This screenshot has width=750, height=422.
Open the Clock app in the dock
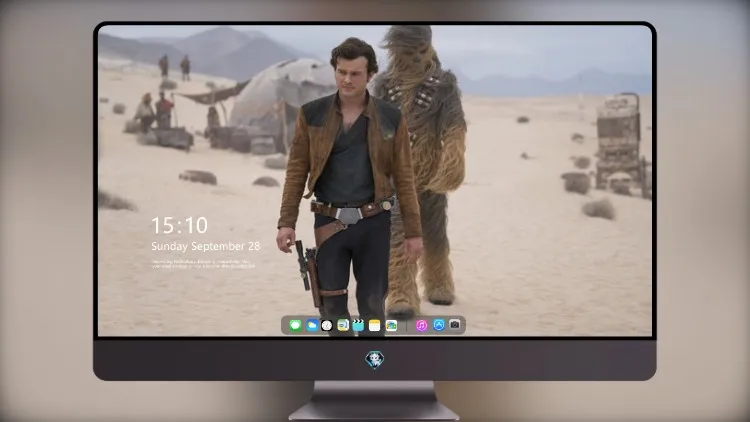[327, 326]
